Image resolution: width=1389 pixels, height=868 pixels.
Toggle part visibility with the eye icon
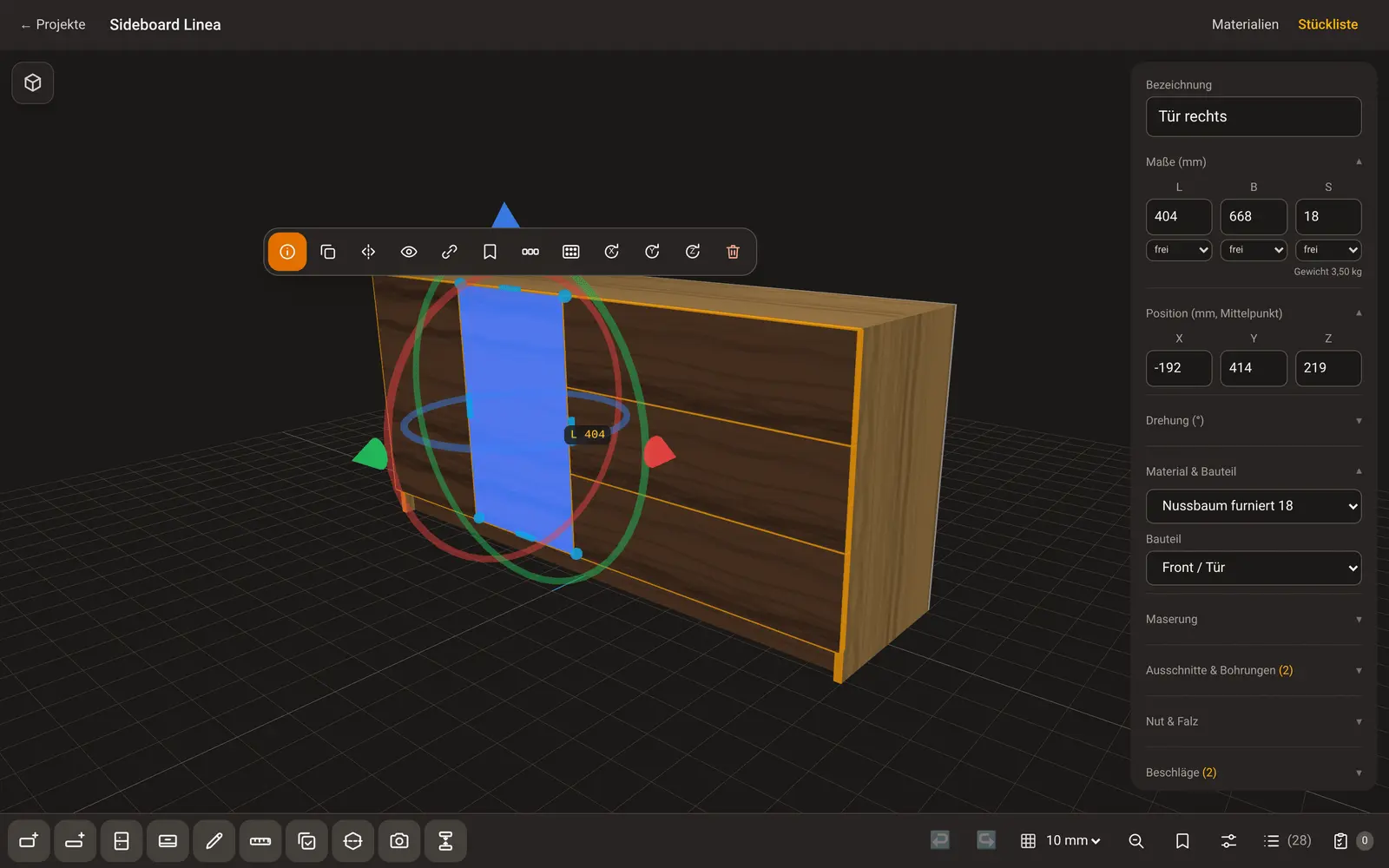(409, 252)
